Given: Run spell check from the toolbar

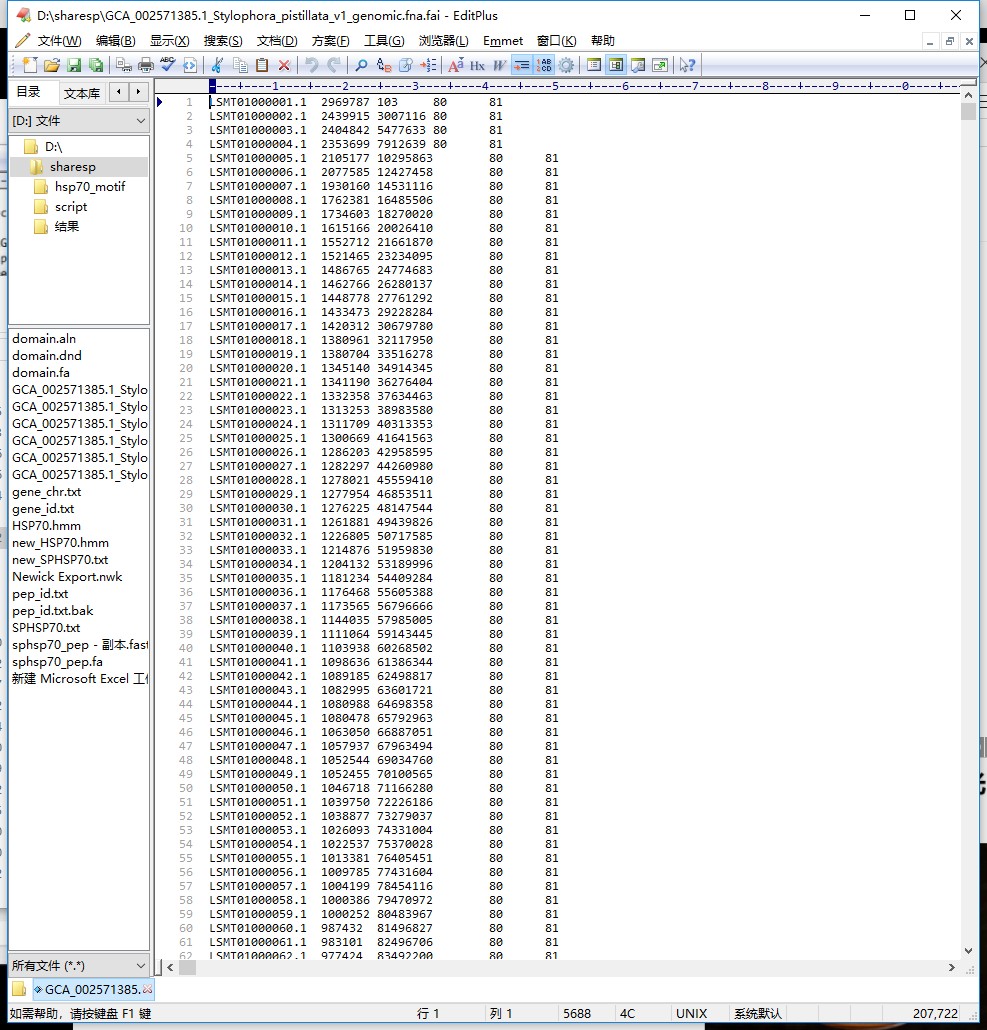Looking at the screenshot, I should pos(167,66).
